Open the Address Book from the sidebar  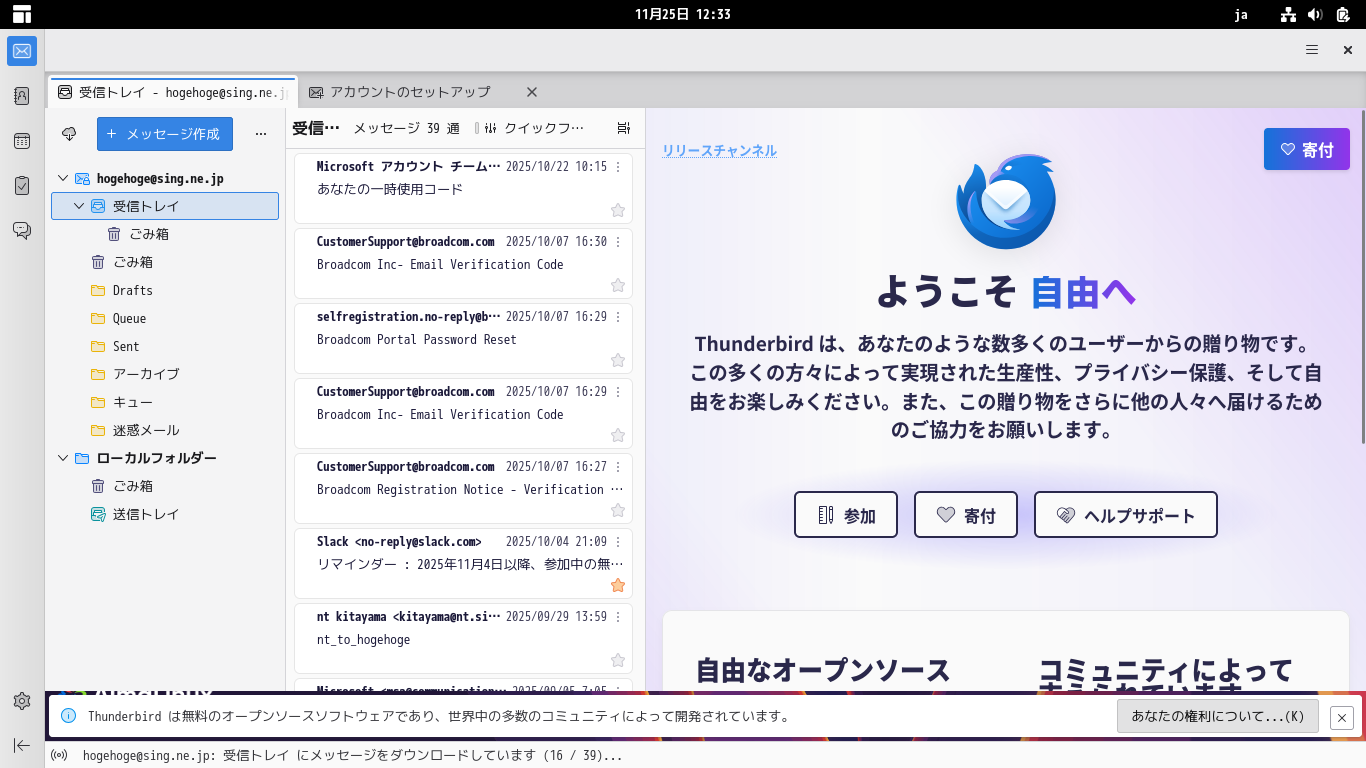[22, 96]
